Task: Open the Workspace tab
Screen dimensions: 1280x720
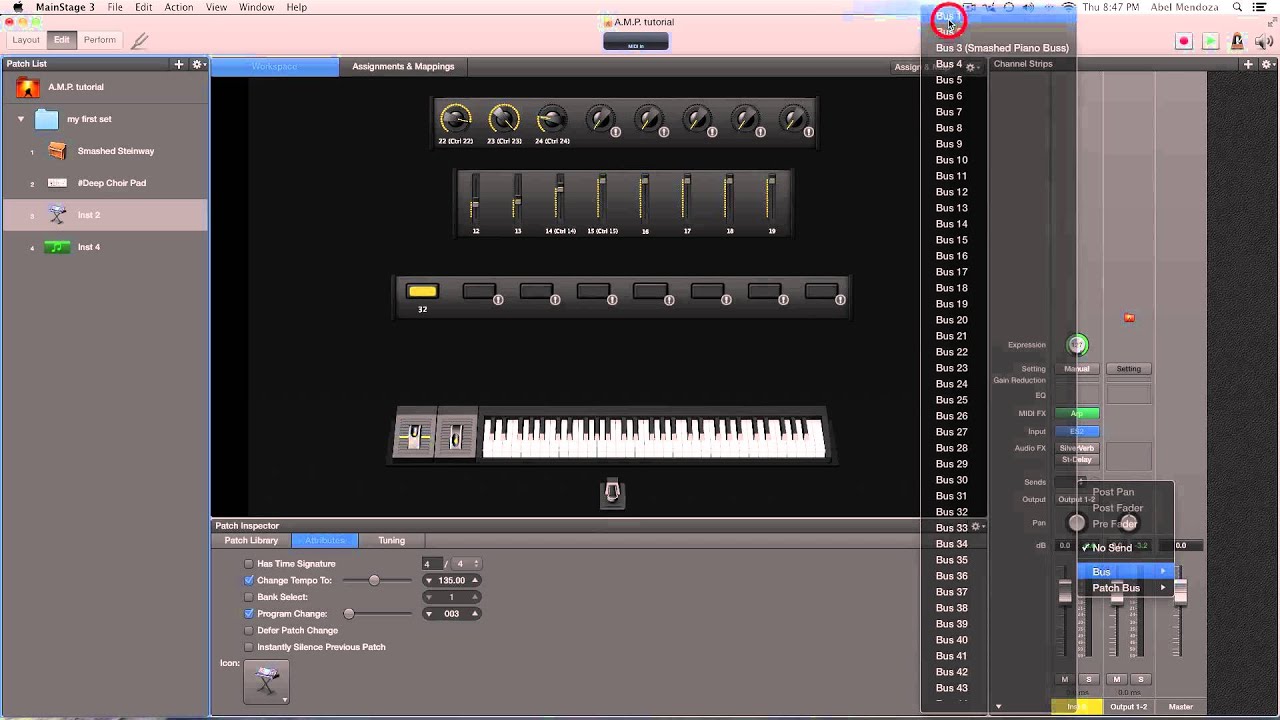Action: click(275, 67)
